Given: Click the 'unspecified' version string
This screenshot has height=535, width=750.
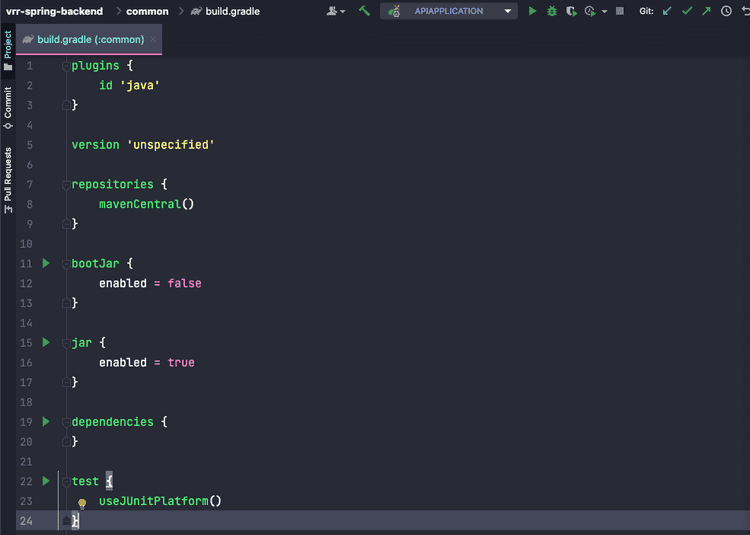Looking at the screenshot, I should [171, 145].
